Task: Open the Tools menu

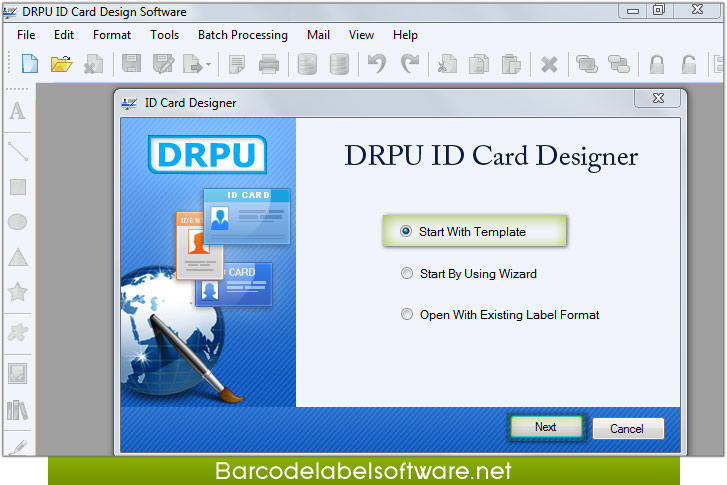Action: click(164, 35)
